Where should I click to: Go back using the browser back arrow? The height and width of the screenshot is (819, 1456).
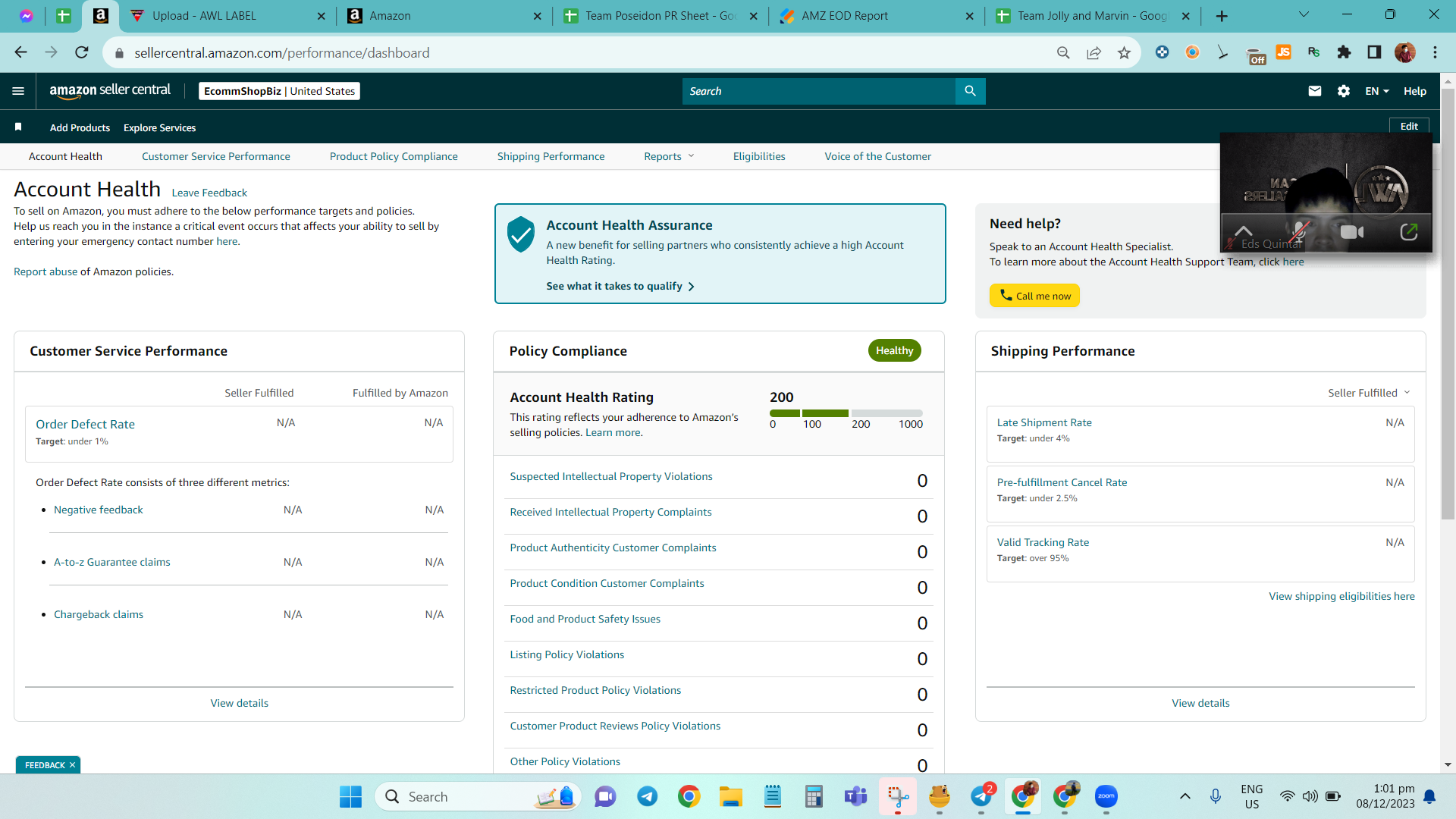point(20,52)
